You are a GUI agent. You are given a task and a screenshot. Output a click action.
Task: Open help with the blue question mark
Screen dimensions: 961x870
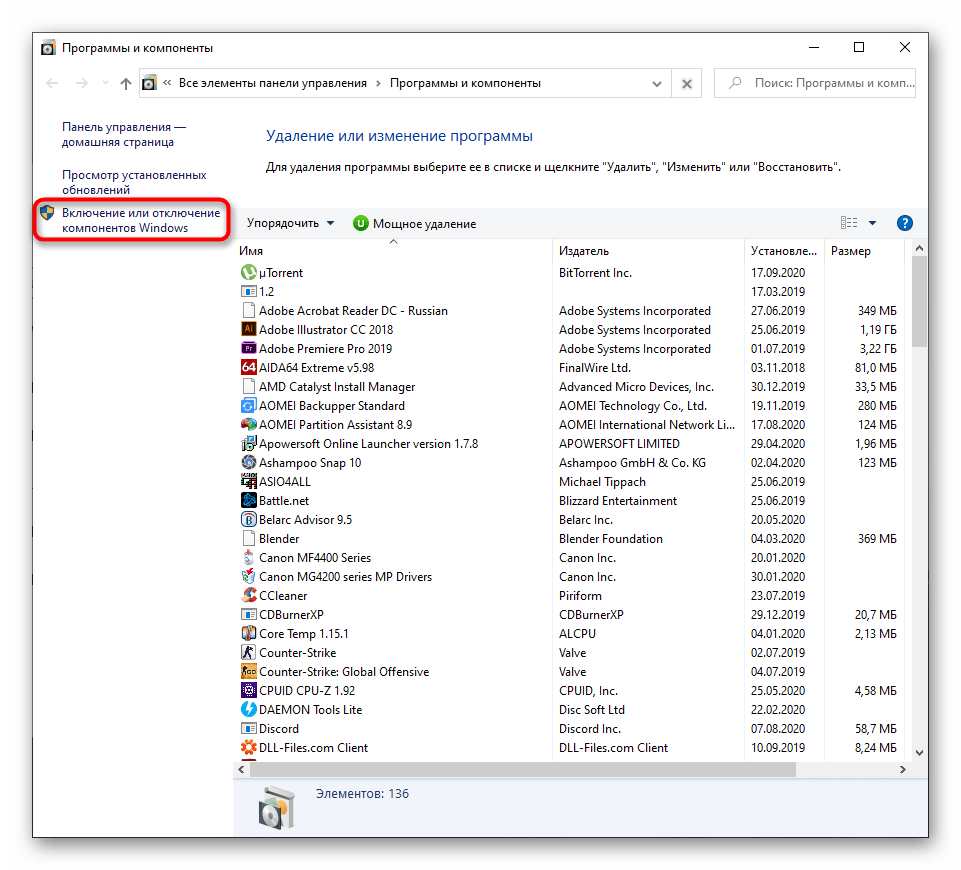(904, 223)
